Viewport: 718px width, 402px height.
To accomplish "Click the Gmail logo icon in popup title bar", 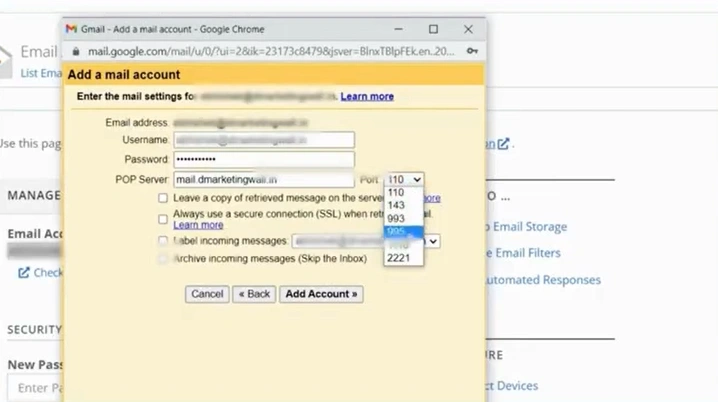I will [x=71, y=29].
